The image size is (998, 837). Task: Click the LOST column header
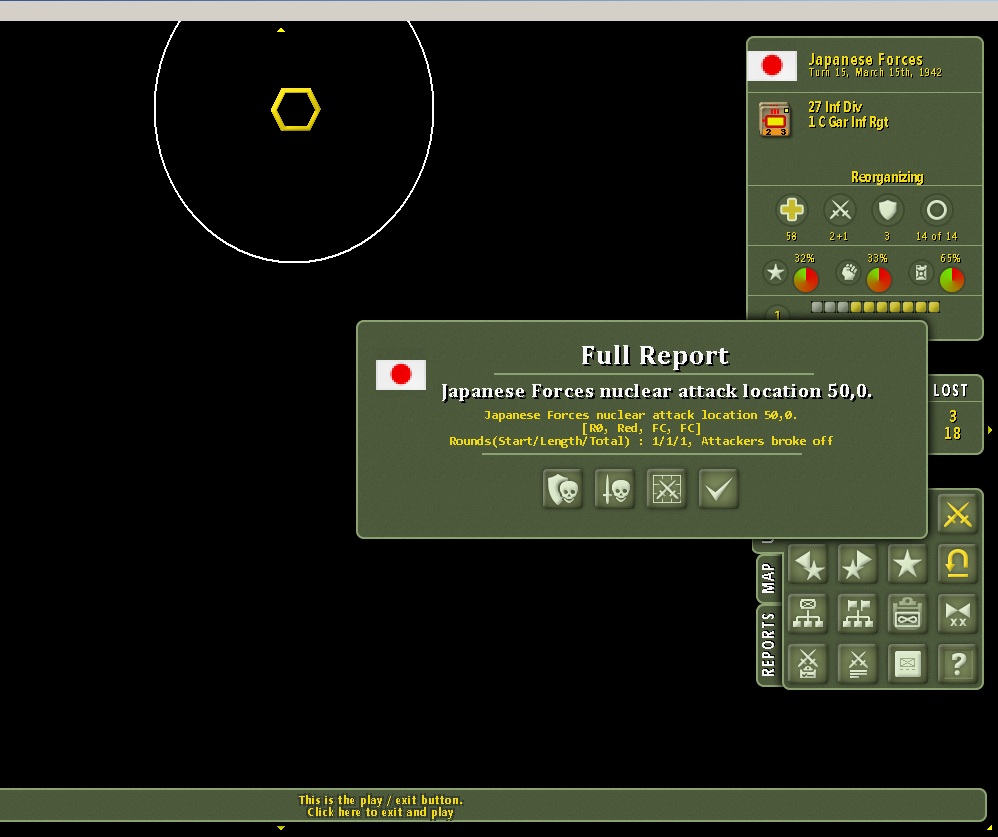[951, 391]
